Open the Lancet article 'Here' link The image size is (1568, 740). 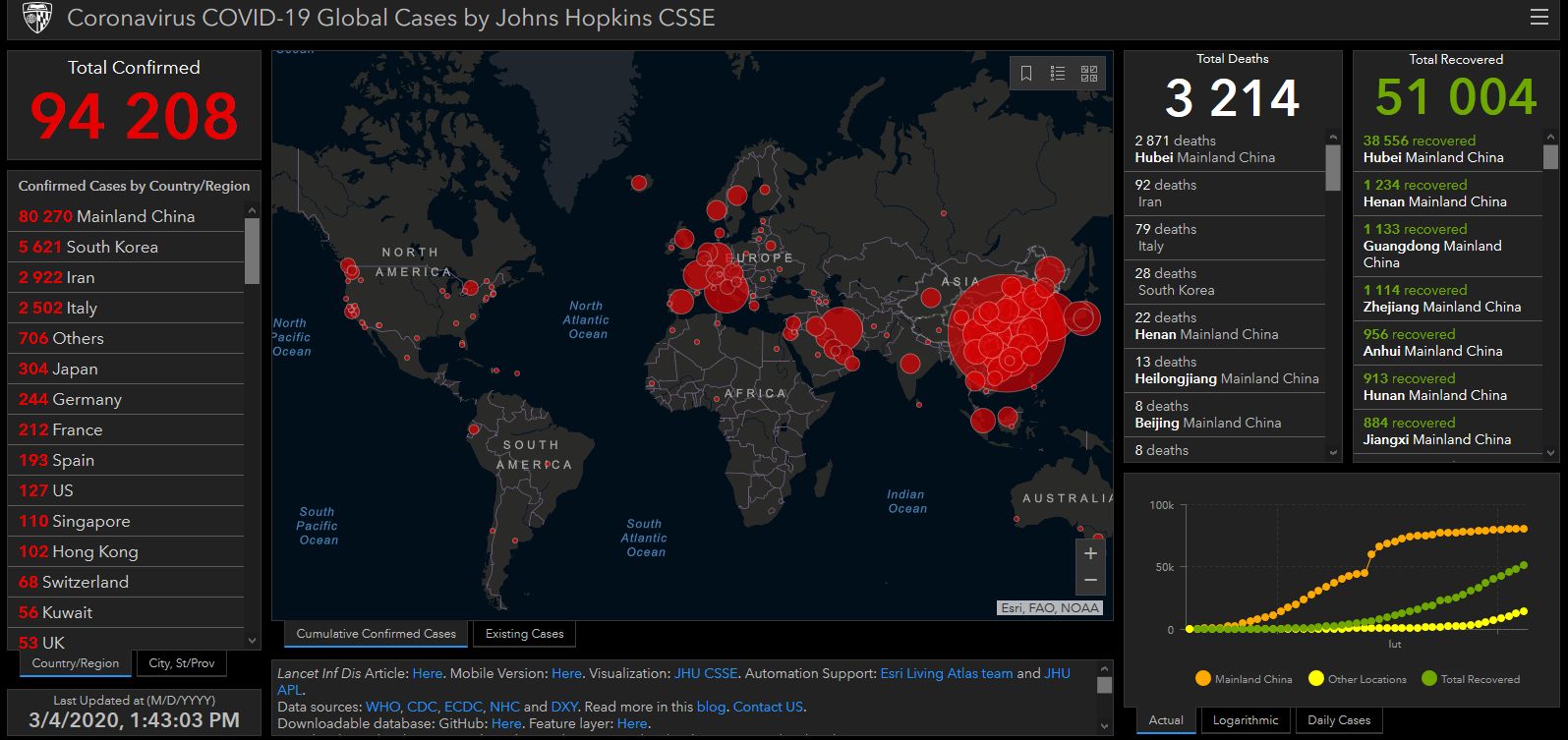[x=428, y=673]
